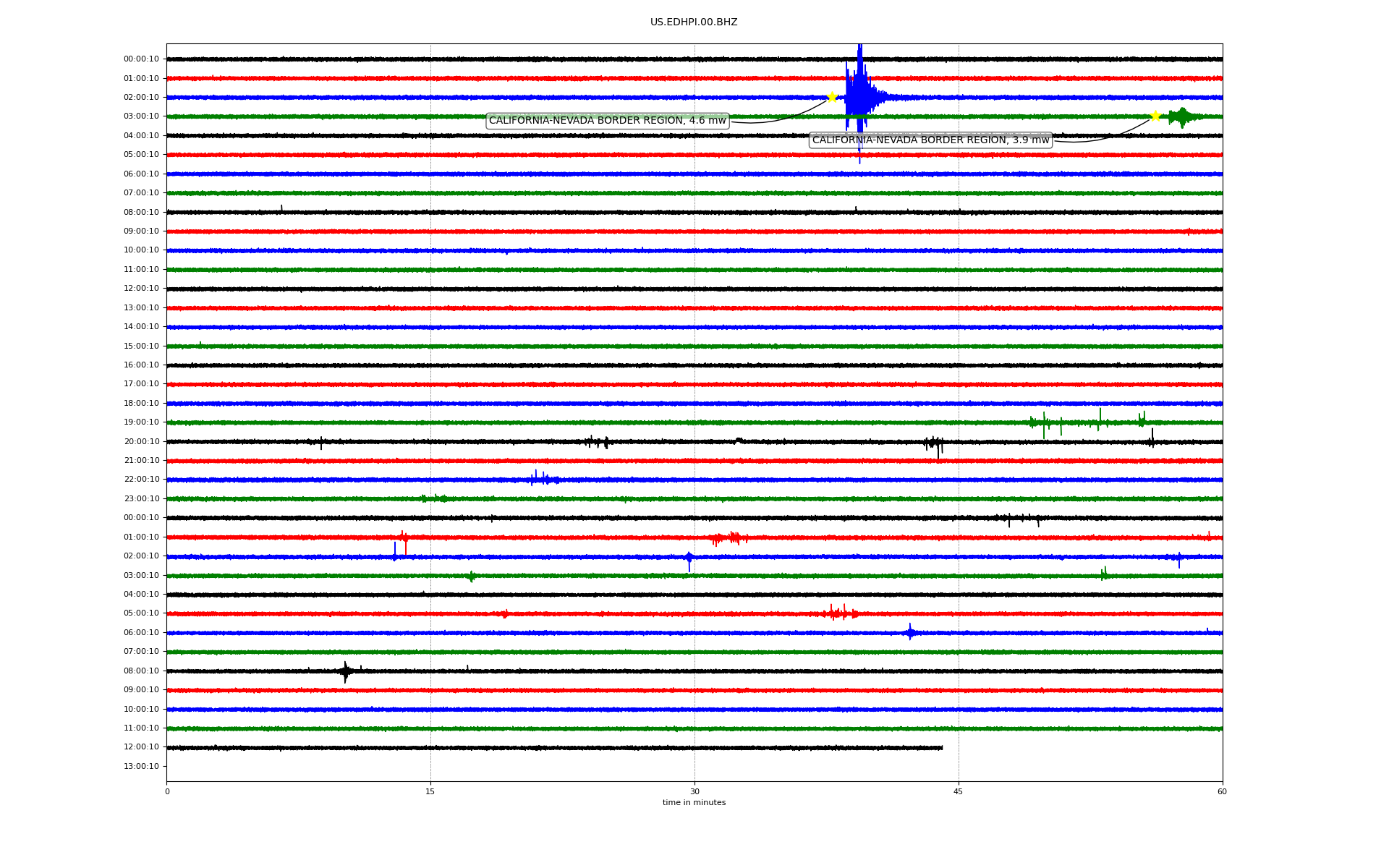Viewport: 1389px width, 868px height.
Task: Click the 15:00:10 trace time label
Action: 141,346
